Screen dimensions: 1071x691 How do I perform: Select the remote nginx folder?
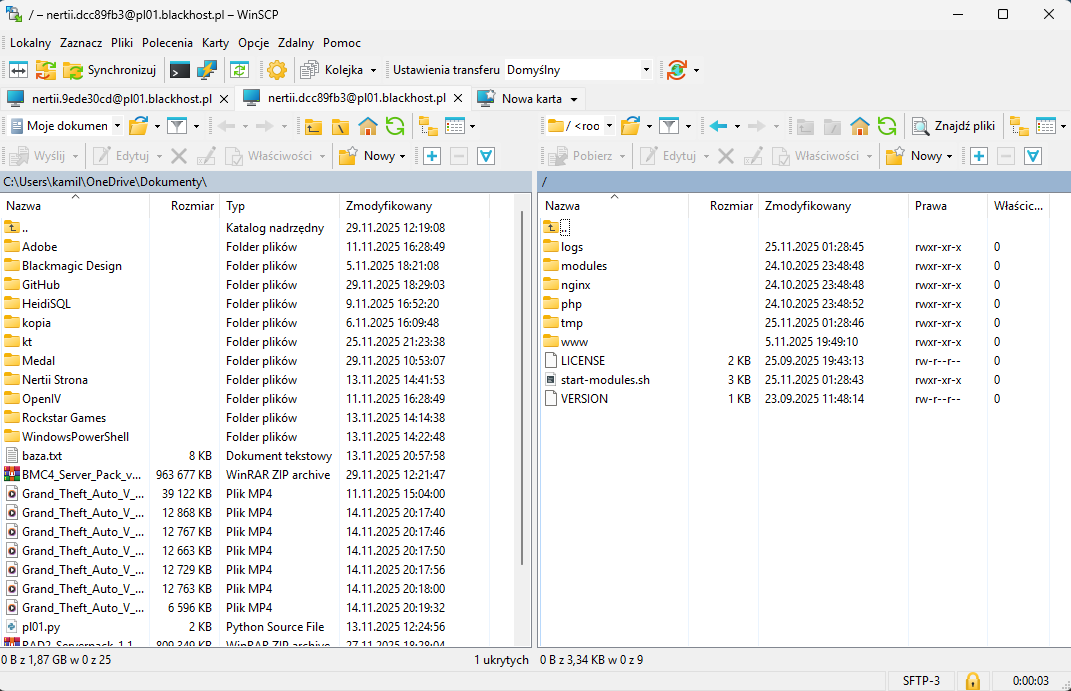[575, 285]
